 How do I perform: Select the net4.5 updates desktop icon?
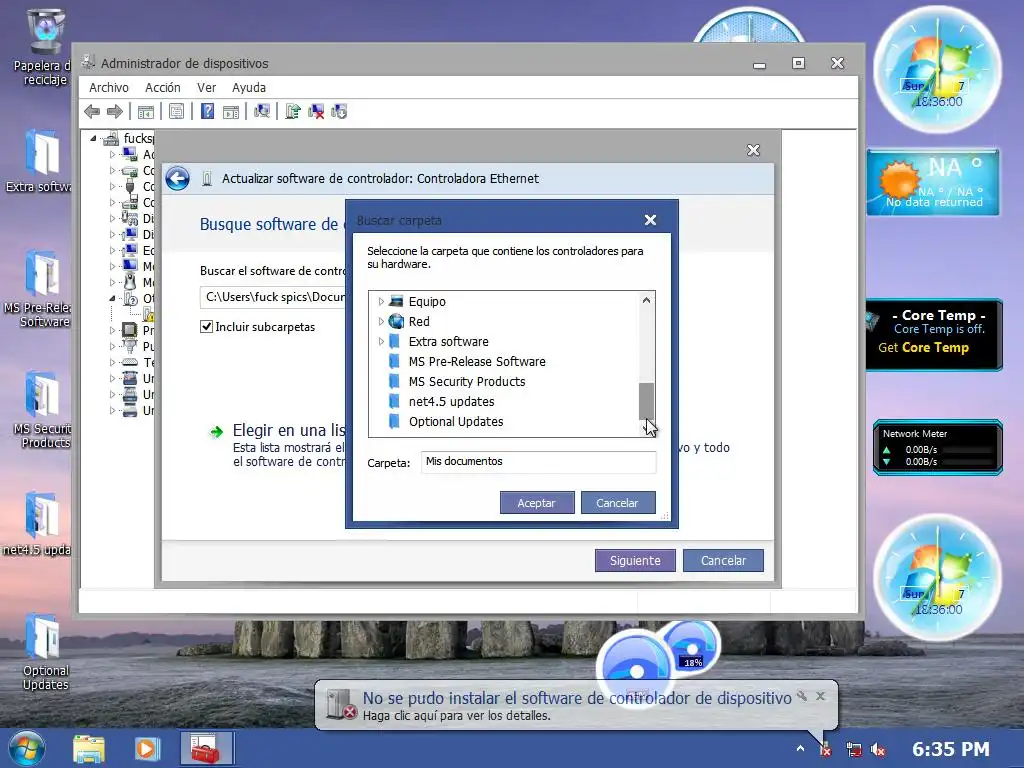click(x=40, y=524)
